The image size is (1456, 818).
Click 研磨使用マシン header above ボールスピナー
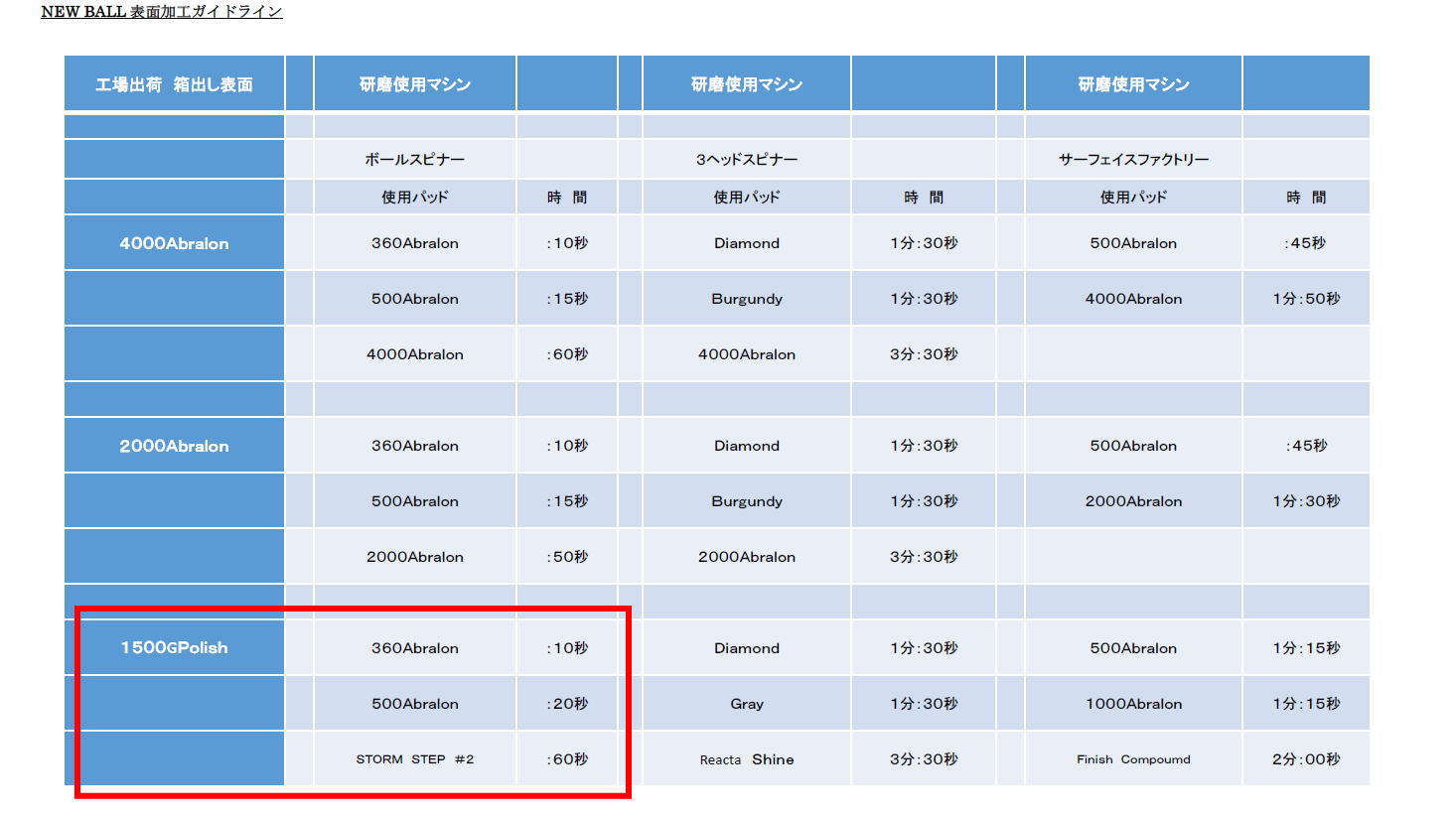[x=415, y=84]
